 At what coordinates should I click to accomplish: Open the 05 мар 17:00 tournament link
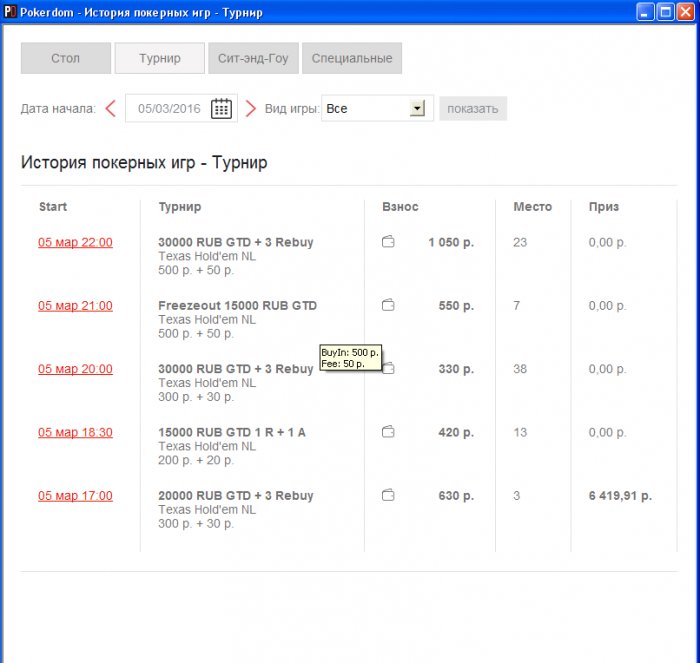click(75, 496)
